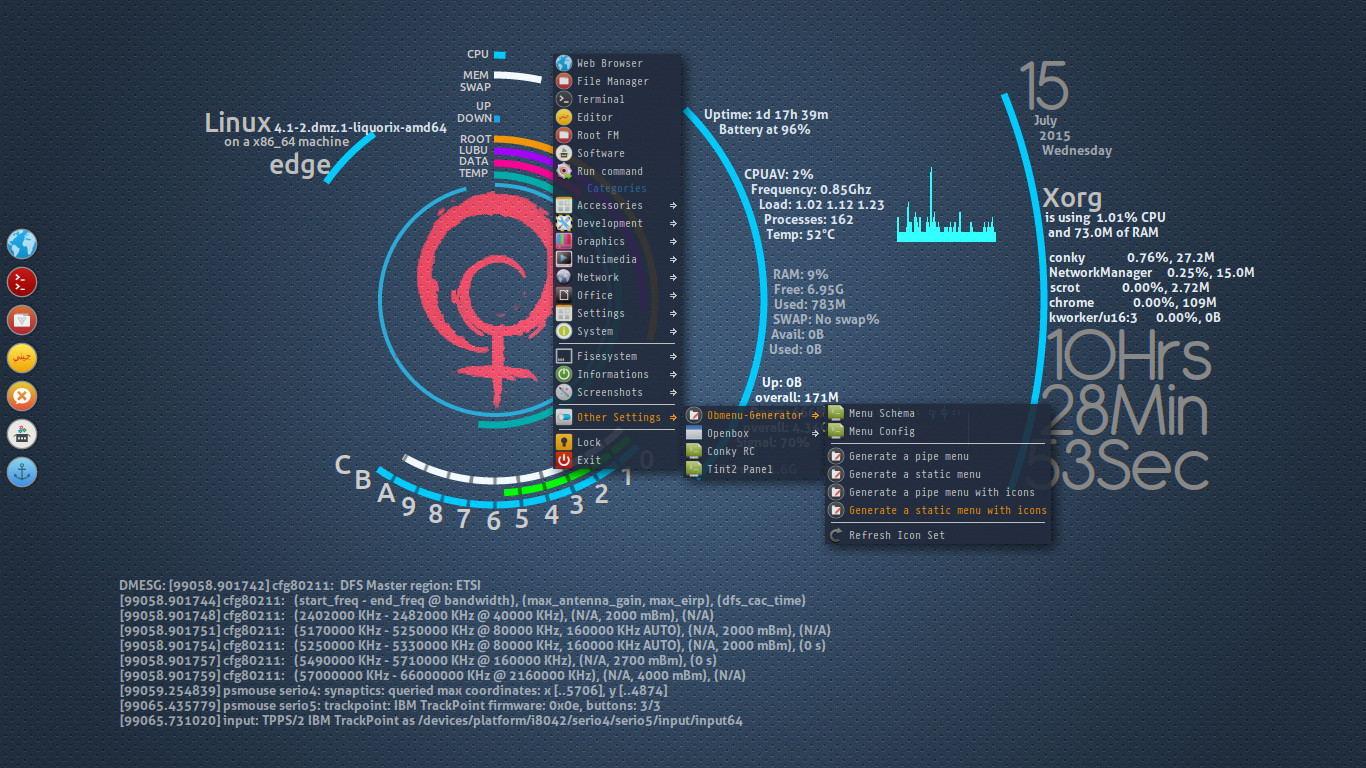This screenshot has width=1366, height=768.
Task: Click the Web Browser globe icon in menu
Action: click(x=564, y=63)
